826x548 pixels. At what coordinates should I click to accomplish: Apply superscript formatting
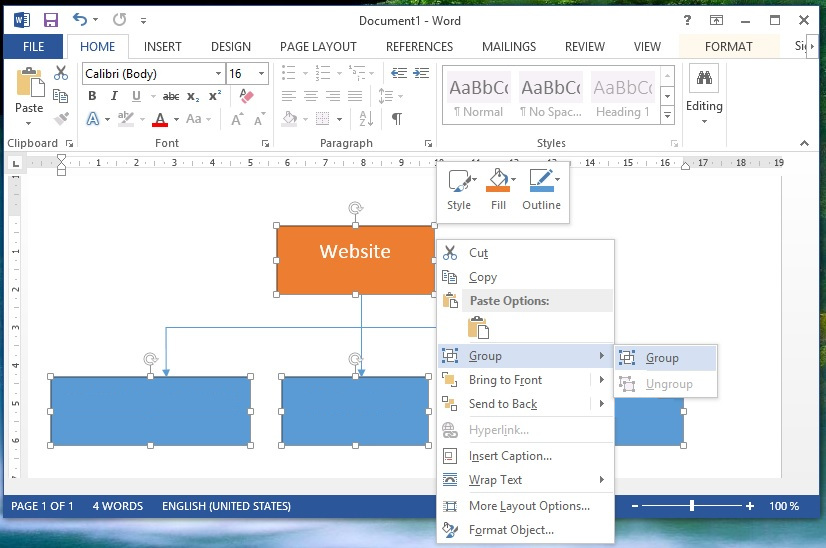coord(215,96)
